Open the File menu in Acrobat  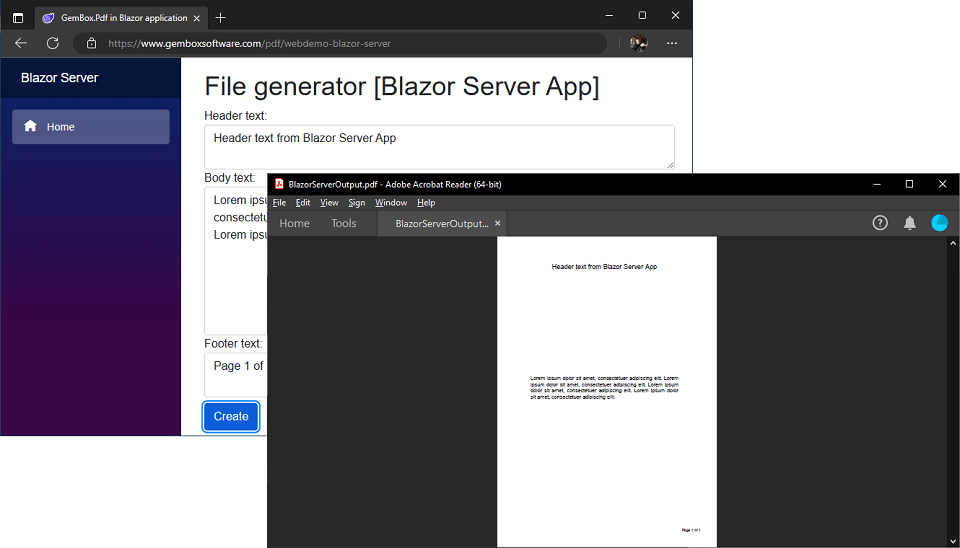tap(279, 203)
